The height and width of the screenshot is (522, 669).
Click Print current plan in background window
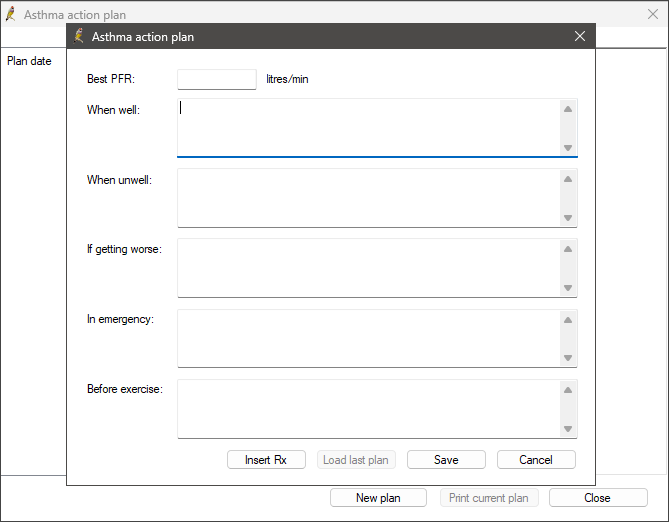[489, 498]
